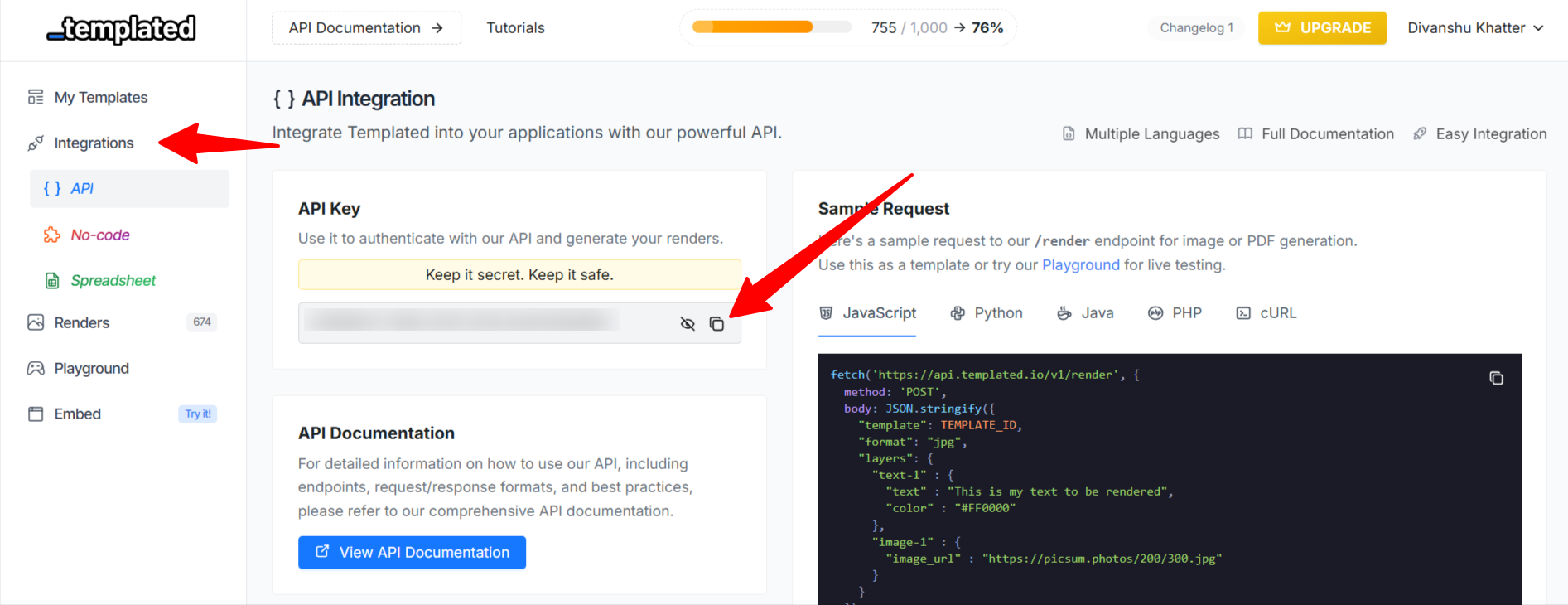Screen dimensions: 1568x605
Task: Click the API Key heading
Action: pyautogui.click(x=329, y=209)
